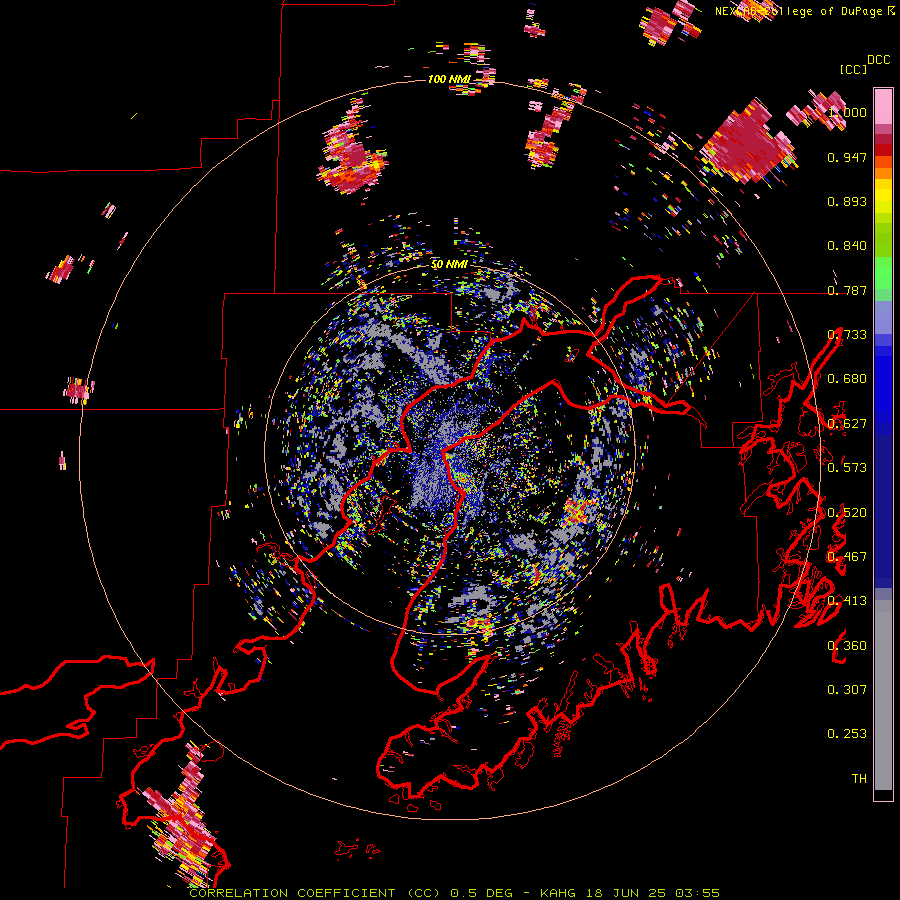Click the KAHG radar site identifier
The width and height of the screenshot is (900, 900).
click(x=558, y=893)
